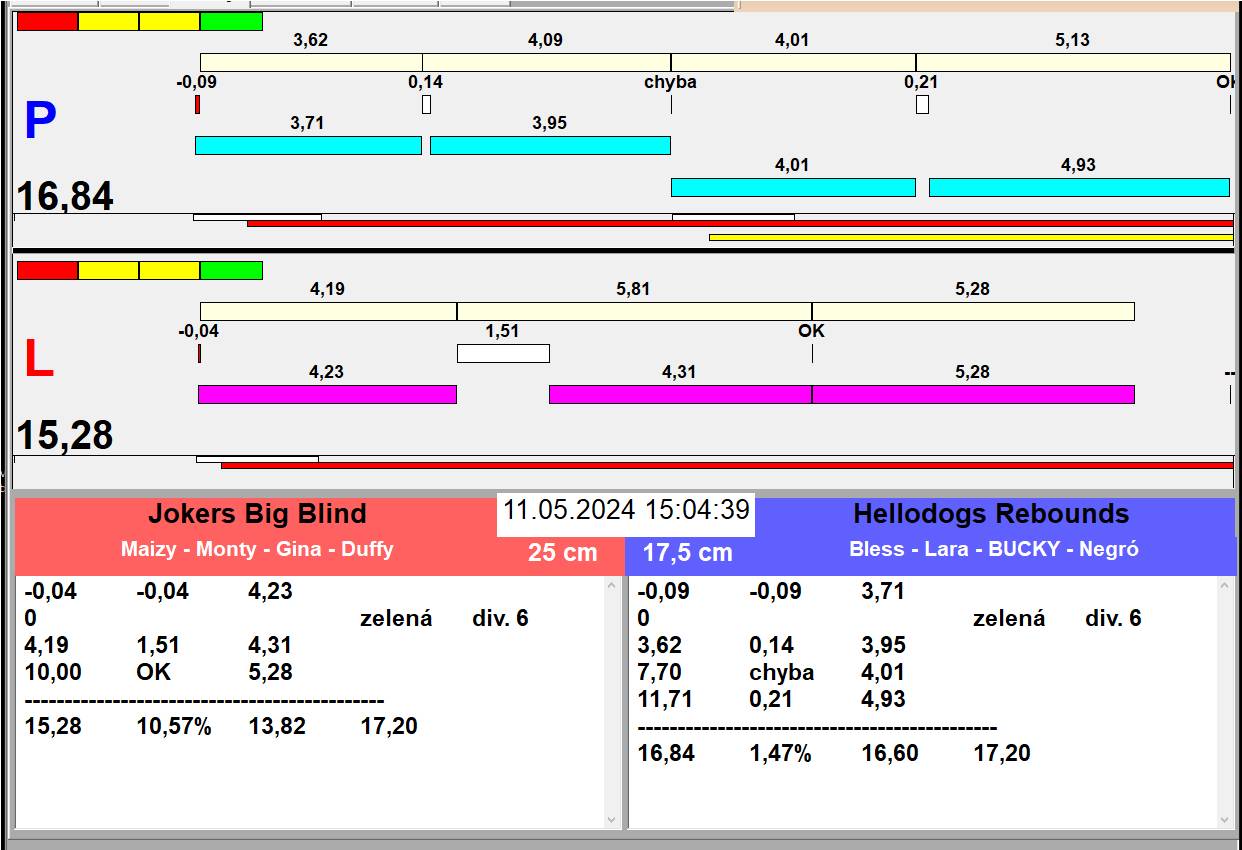Select the magenta 4,23 run bar
1242x850 pixels.
pyautogui.click(x=327, y=394)
